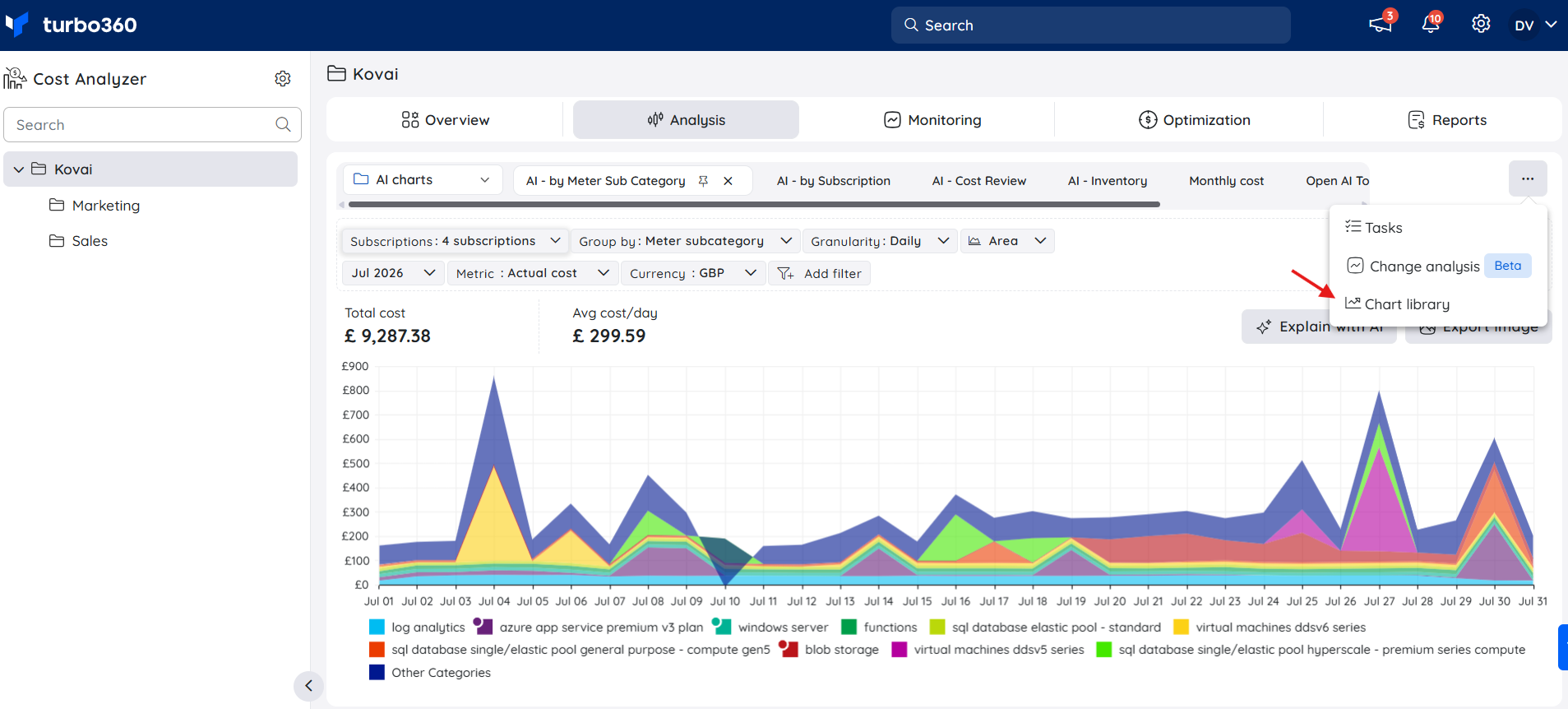Collapse the sidebar with the arrow button
Screen dimensions: 1568x709
point(308,685)
